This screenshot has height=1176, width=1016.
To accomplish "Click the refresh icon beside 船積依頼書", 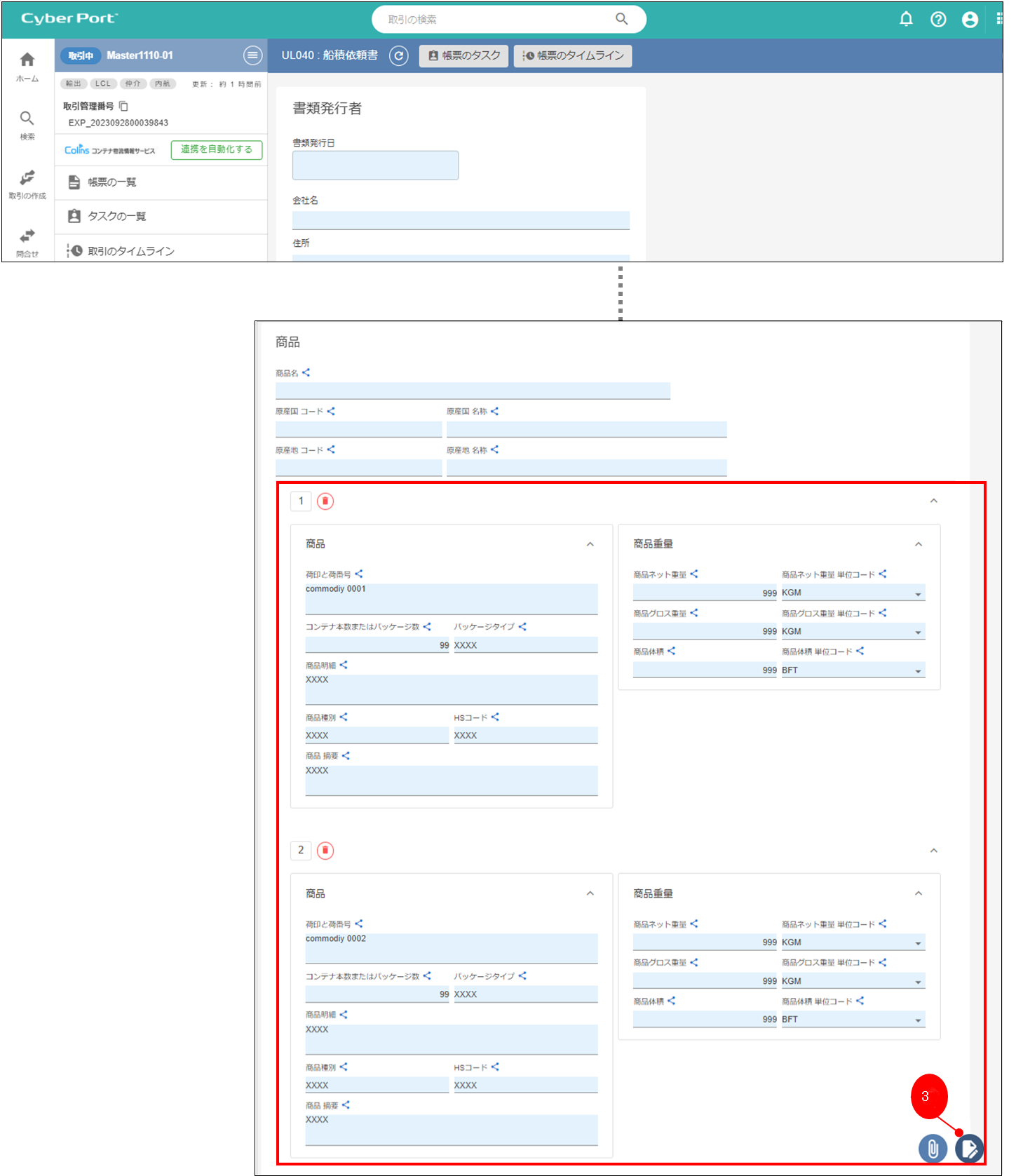I will click(399, 56).
